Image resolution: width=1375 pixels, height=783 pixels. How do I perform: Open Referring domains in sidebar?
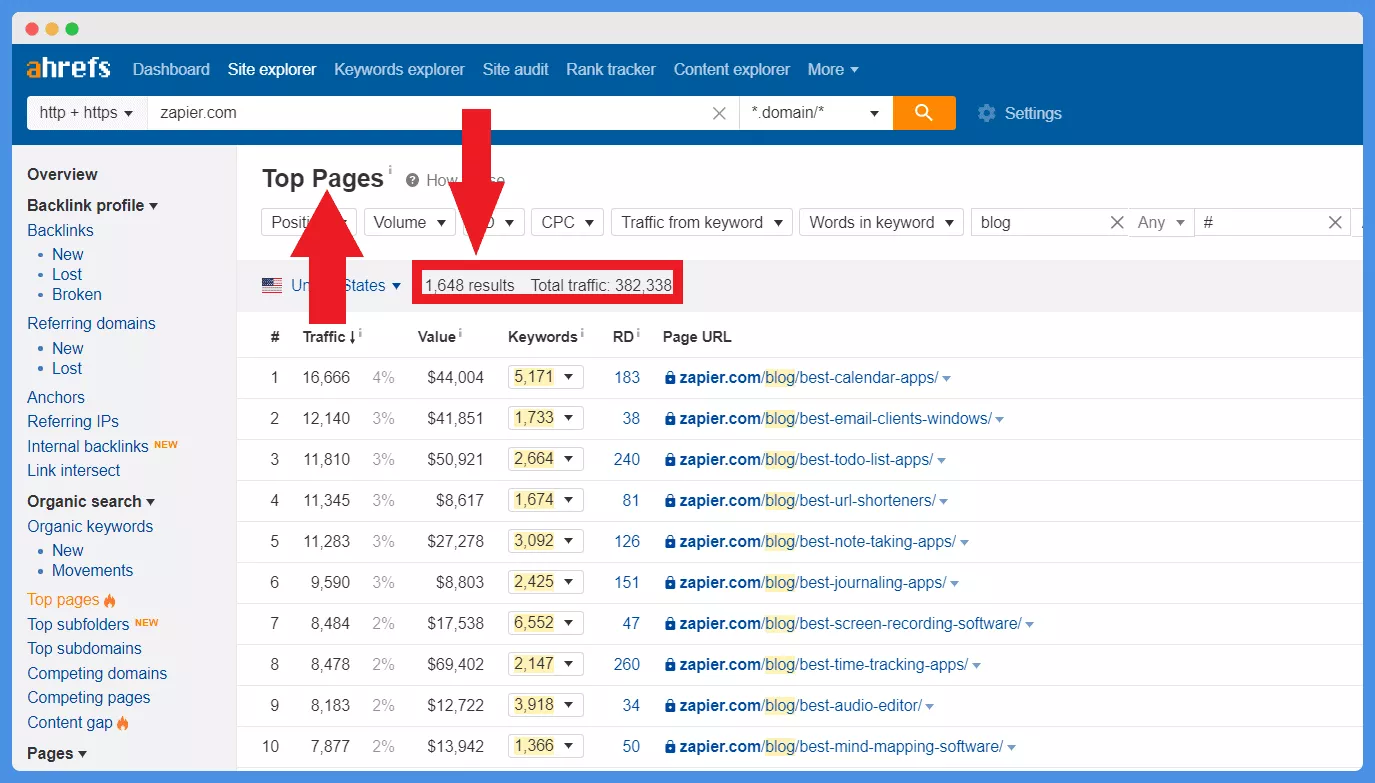point(91,323)
